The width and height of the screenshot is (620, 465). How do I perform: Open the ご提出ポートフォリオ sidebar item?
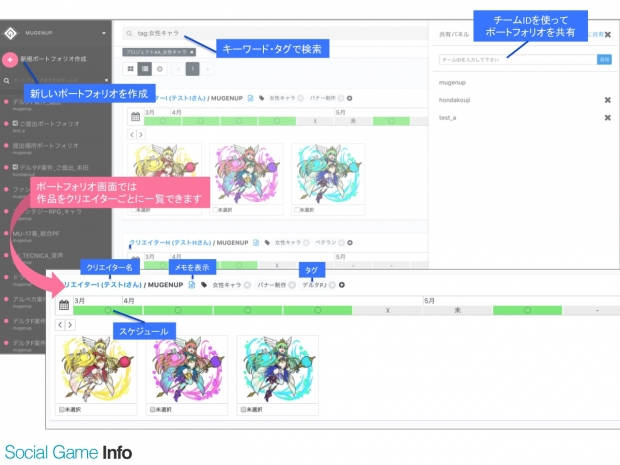click(x=45, y=124)
